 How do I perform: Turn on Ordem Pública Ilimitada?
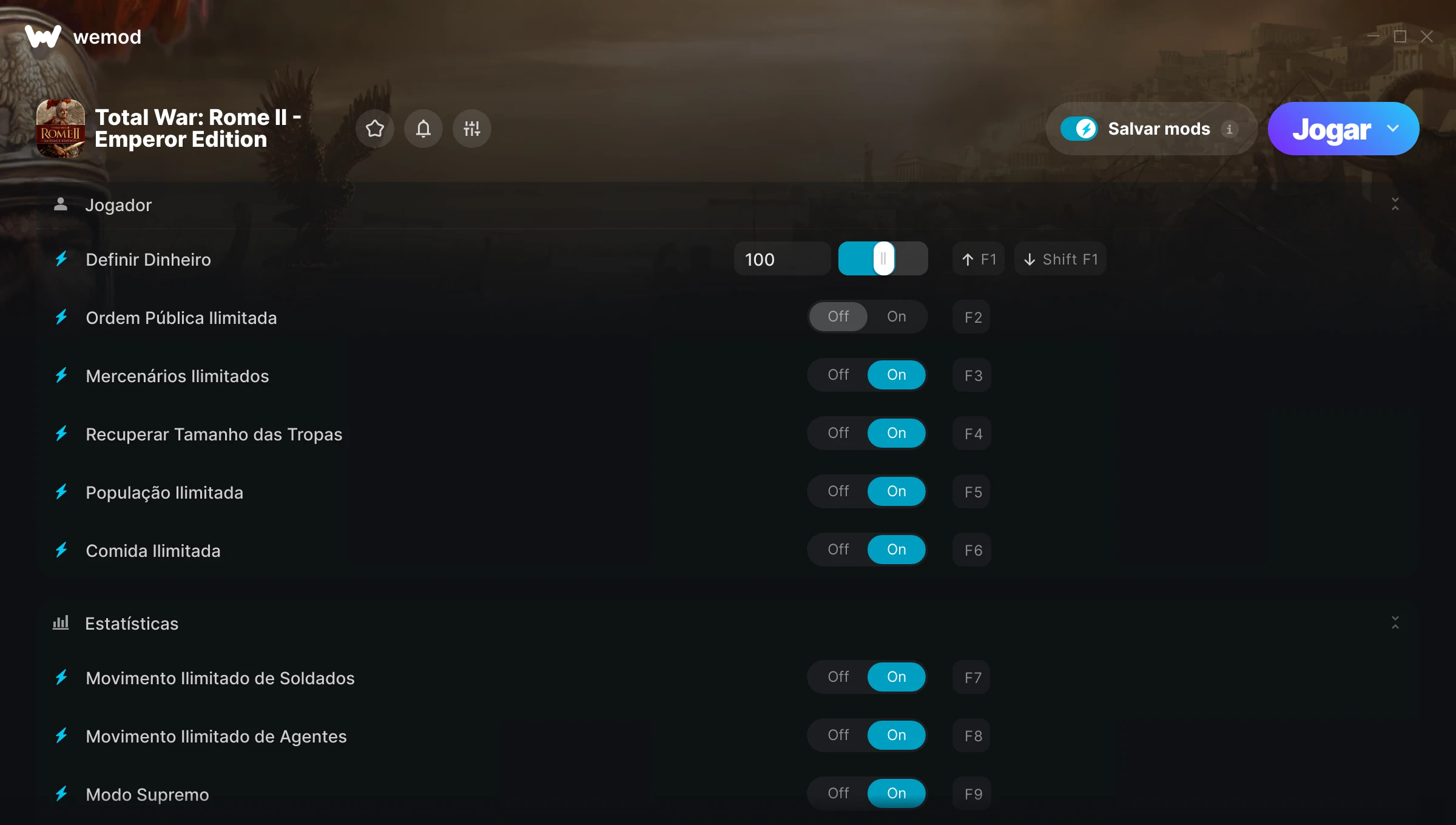pyautogui.click(x=897, y=317)
